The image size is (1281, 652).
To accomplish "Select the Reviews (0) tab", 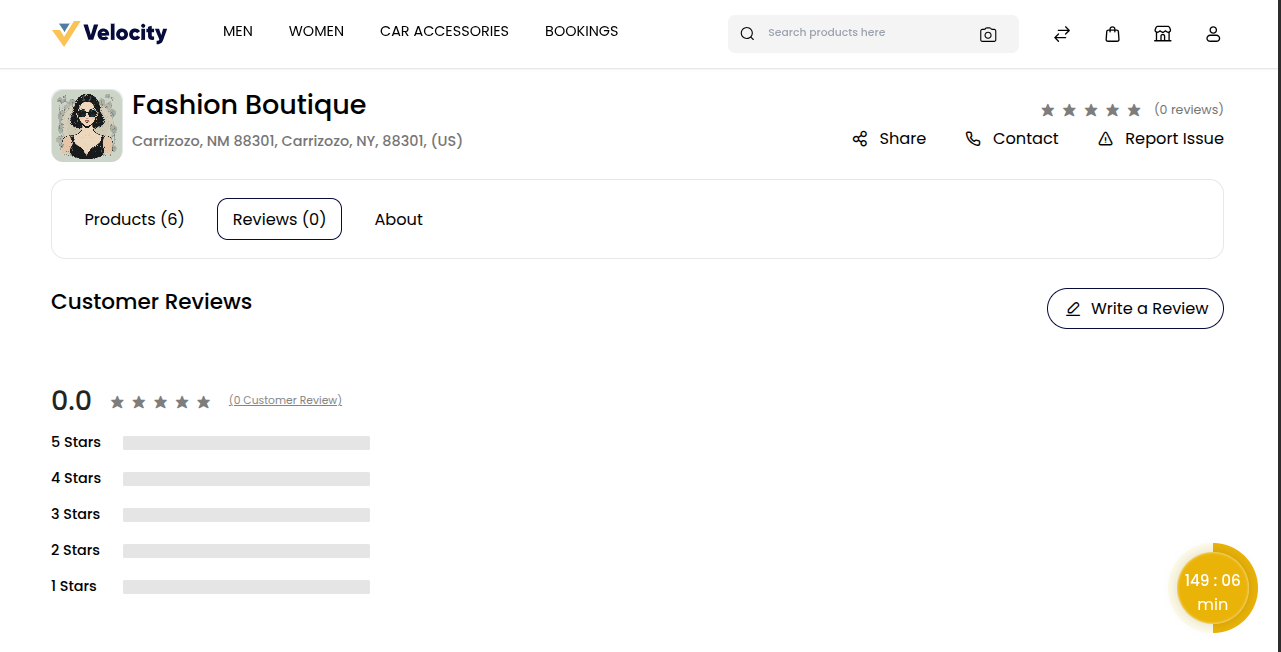I will pyautogui.click(x=279, y=219).
